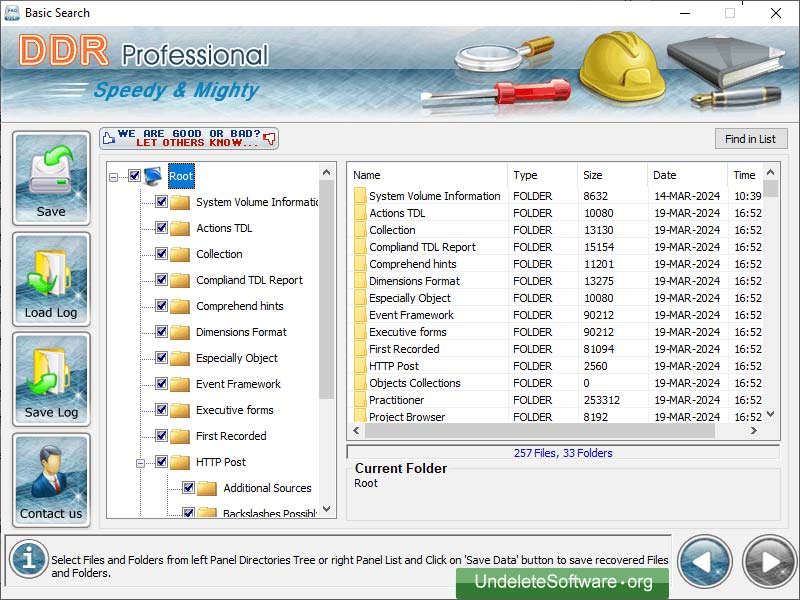Click the info icon in status bar

click(x=29, y=559)
